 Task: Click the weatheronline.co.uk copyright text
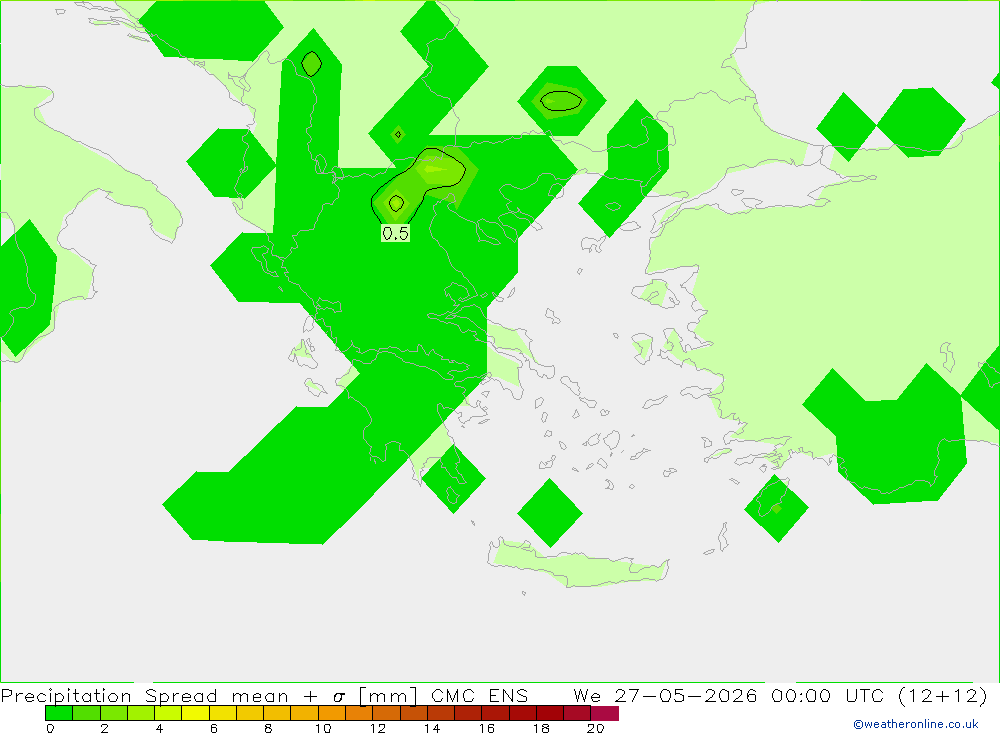click(x=916, y=724)
